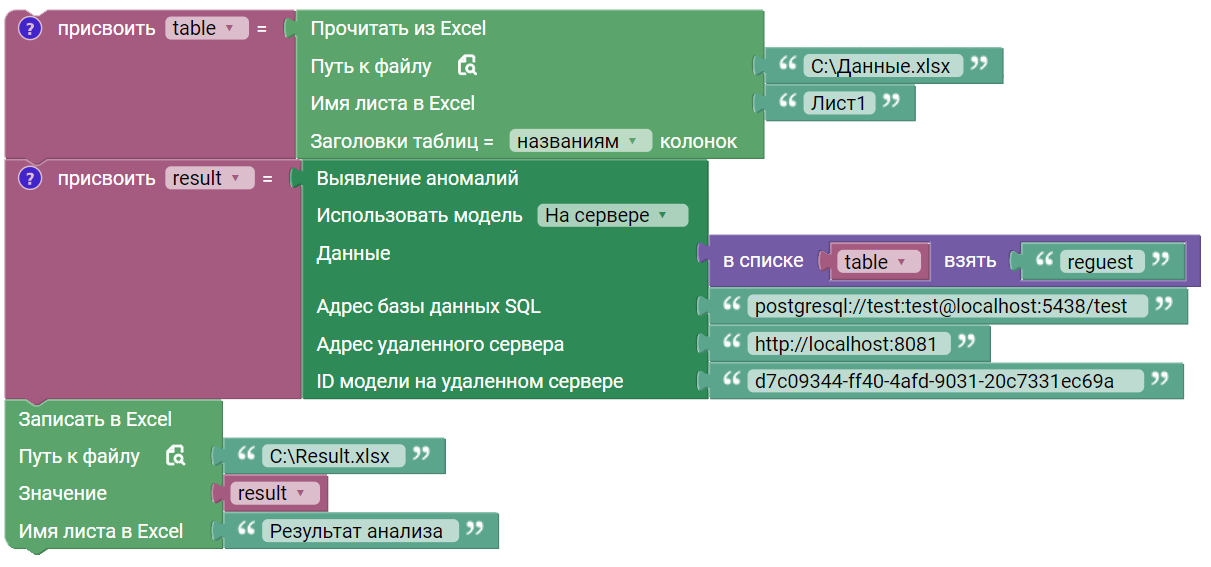
Task: Open result variable dropdown in second assign block
Action: (210, 179)
